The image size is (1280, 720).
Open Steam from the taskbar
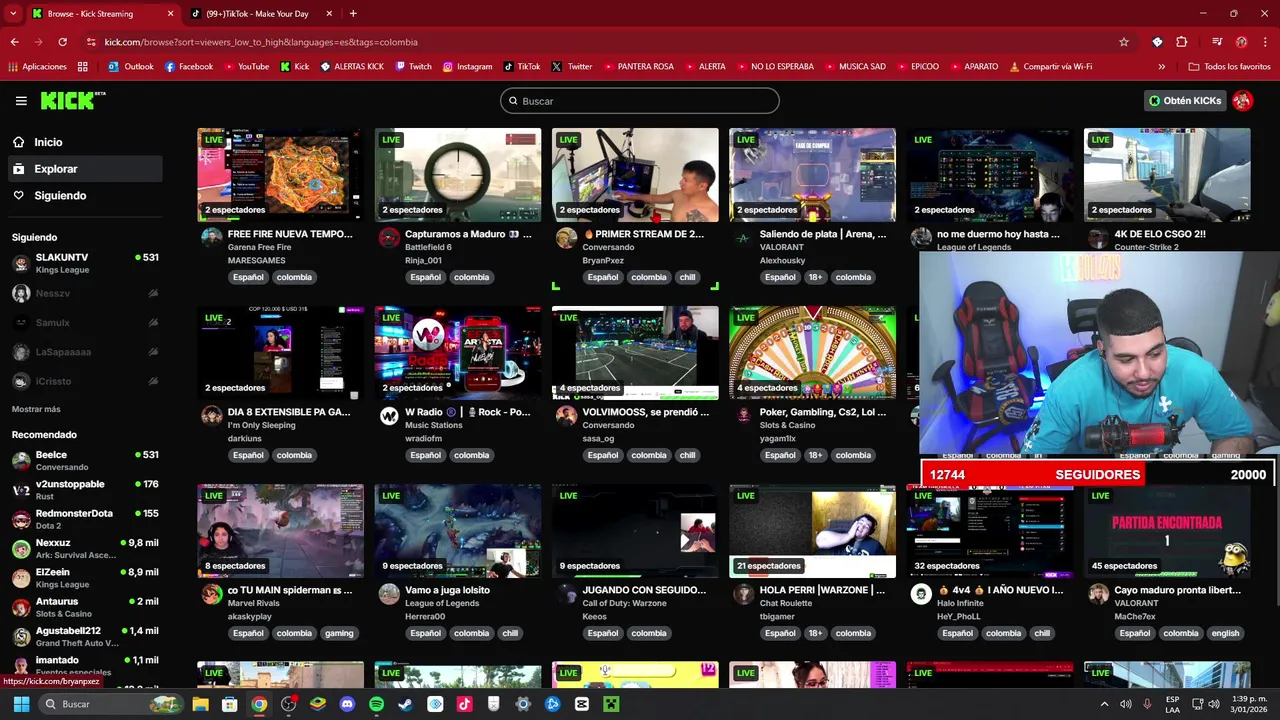(405, 704)
